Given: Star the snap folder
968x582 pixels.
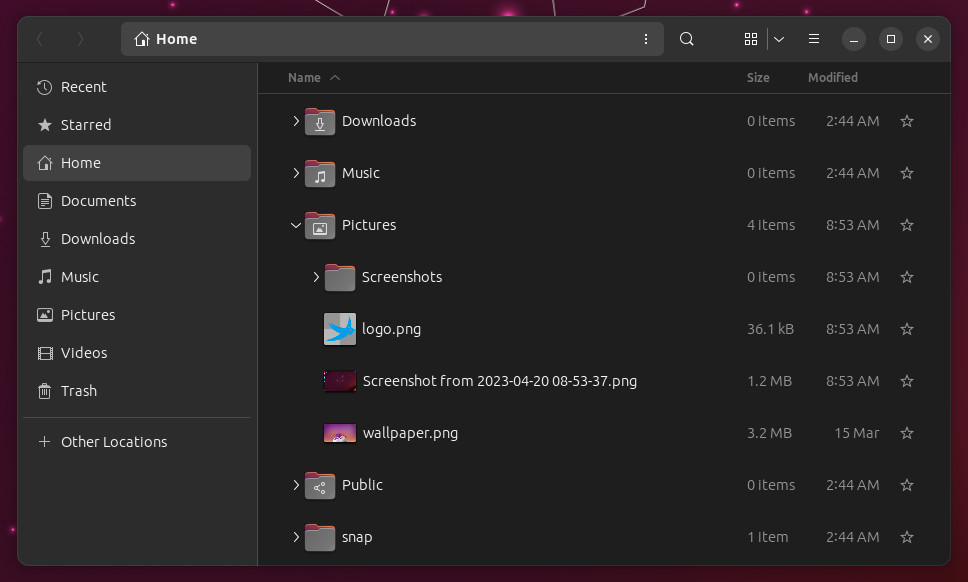Looking at the screenshot, I should coord(906,537).
